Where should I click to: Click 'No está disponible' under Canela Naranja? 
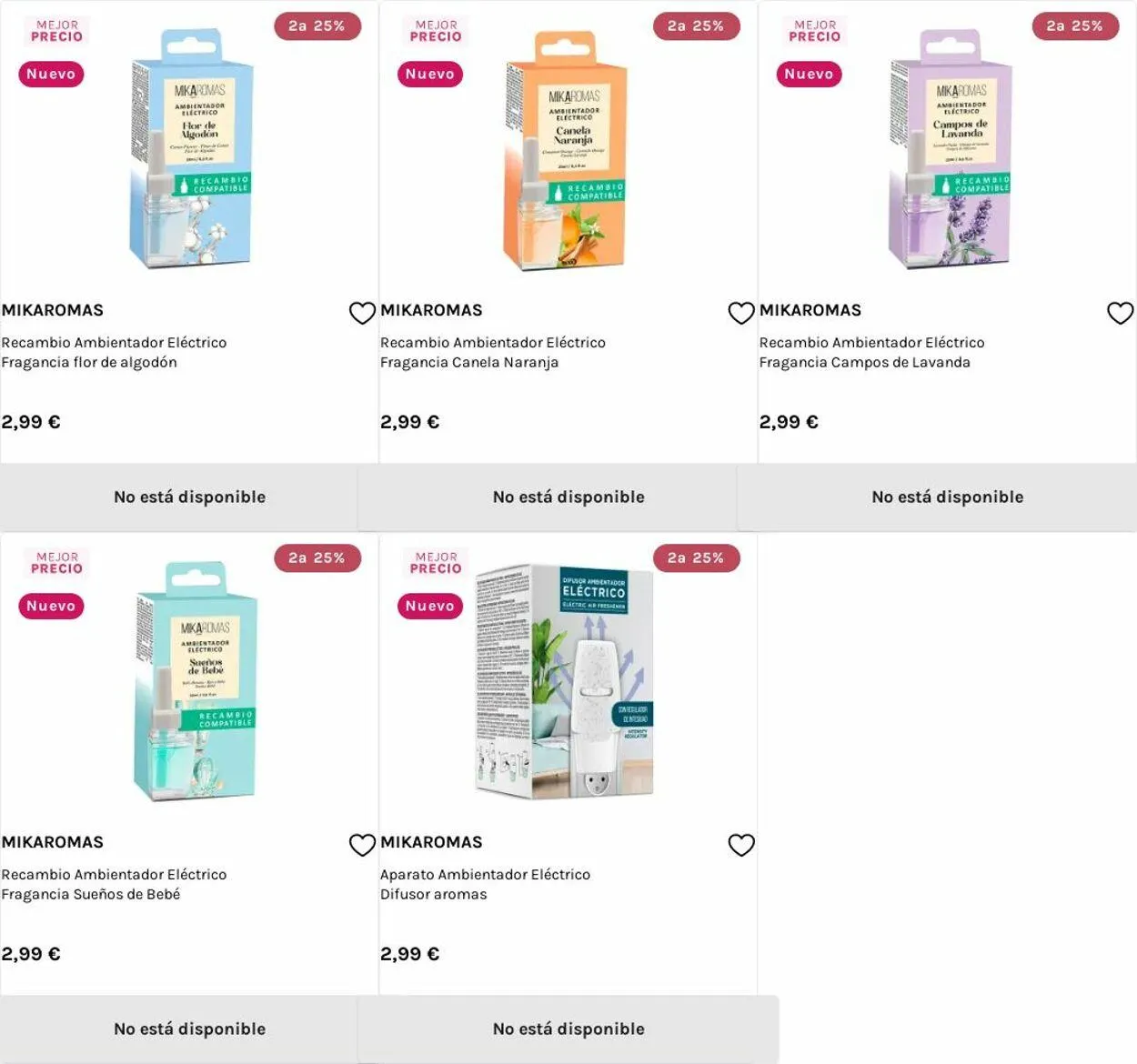coord(568,497)
